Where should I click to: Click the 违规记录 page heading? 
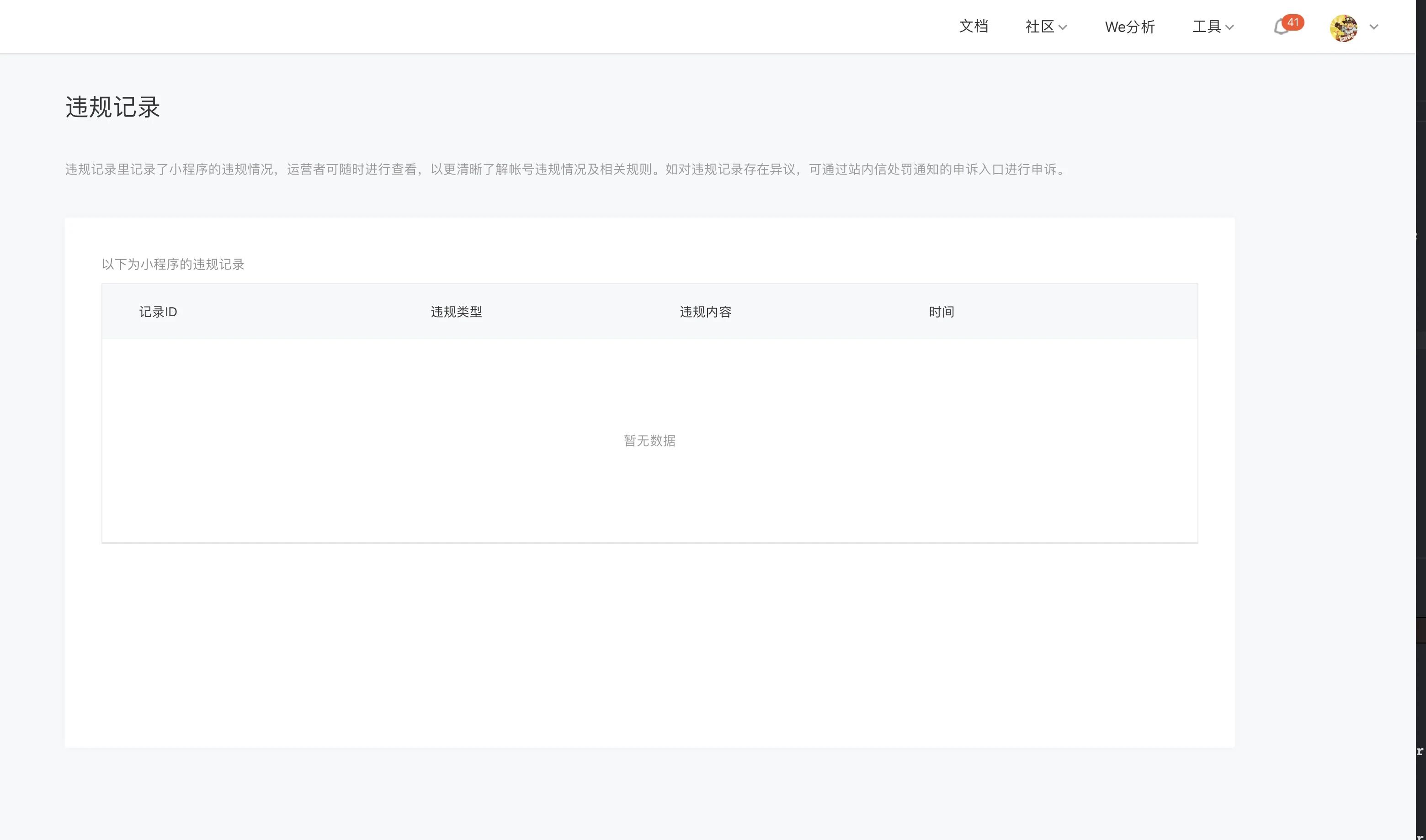click(x=112, y=107)
